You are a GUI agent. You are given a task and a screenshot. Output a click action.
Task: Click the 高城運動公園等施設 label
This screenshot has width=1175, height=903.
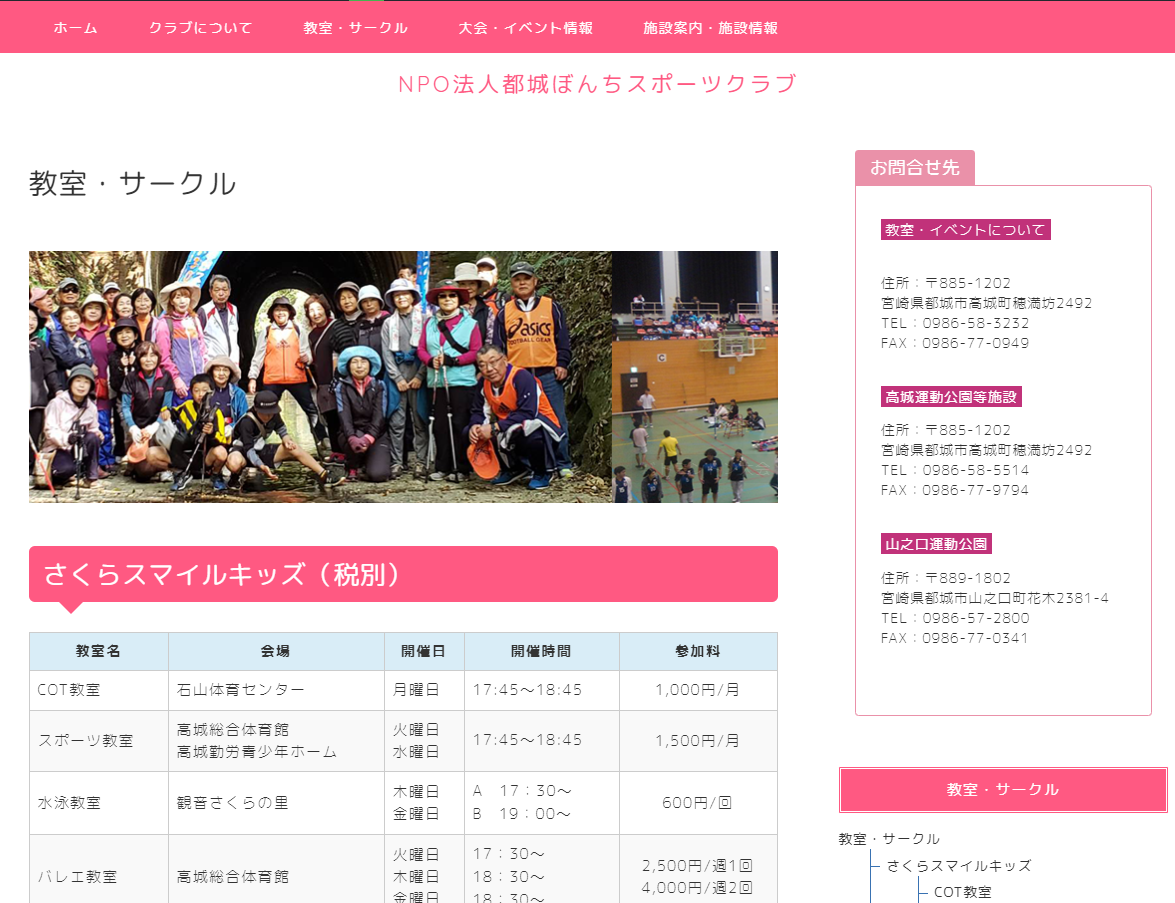pyautogui.click(x=950, y=397)
